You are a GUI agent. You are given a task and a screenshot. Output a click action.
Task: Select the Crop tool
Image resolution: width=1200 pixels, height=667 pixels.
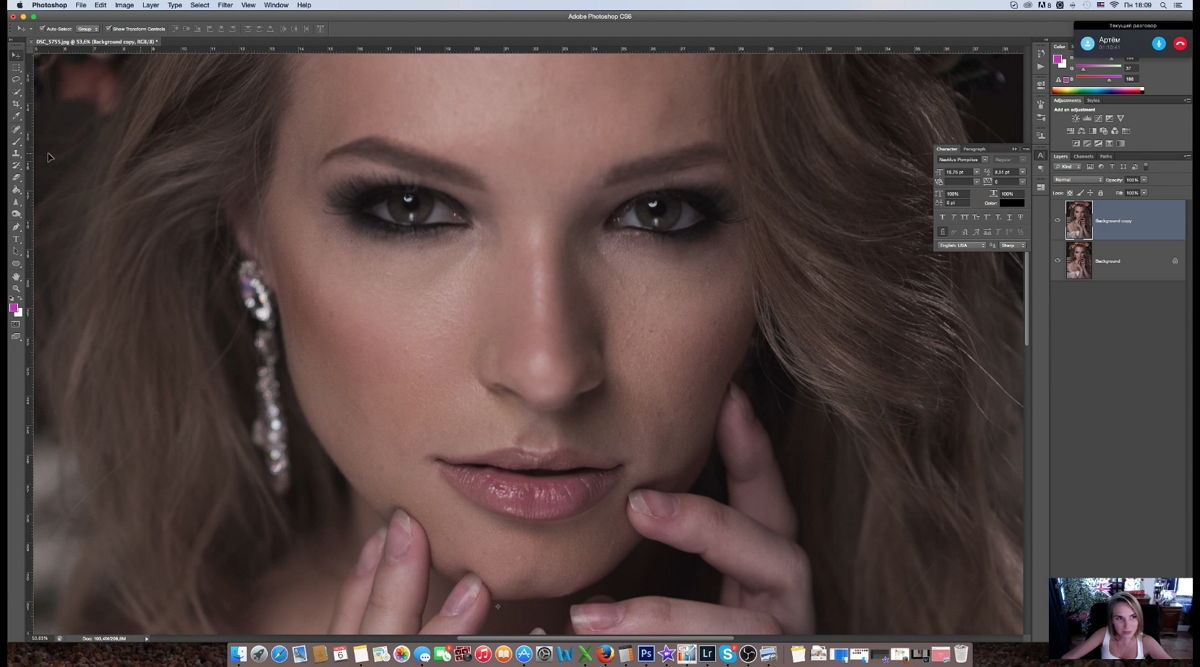click(16, 104)
